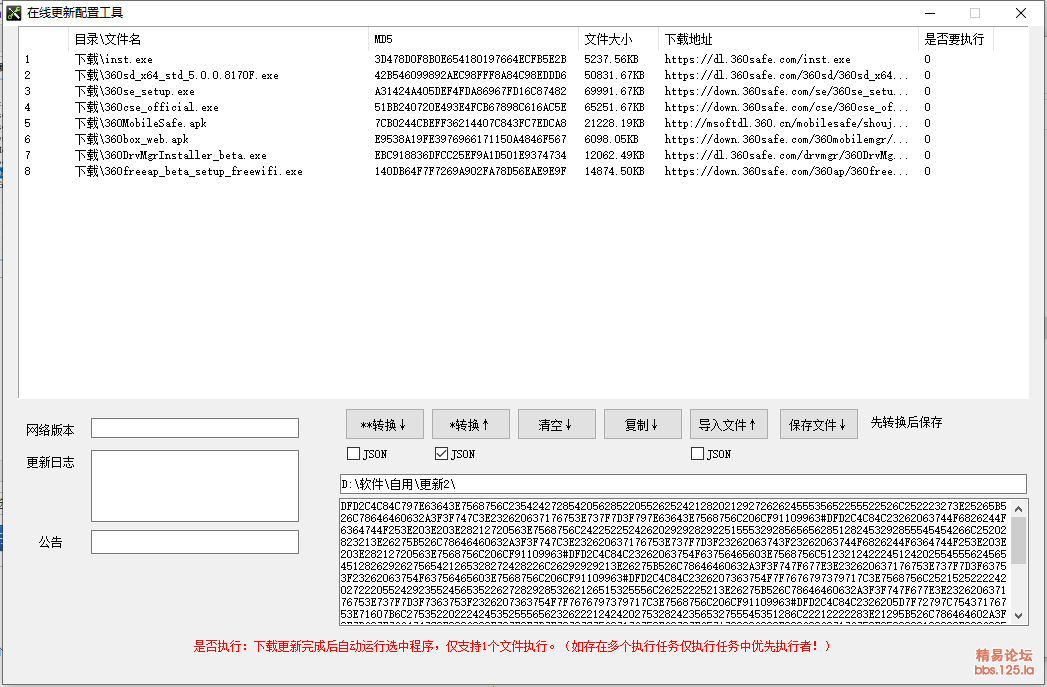Click row number 5 in list
The image size is (1047, 687).
(27, 124)
